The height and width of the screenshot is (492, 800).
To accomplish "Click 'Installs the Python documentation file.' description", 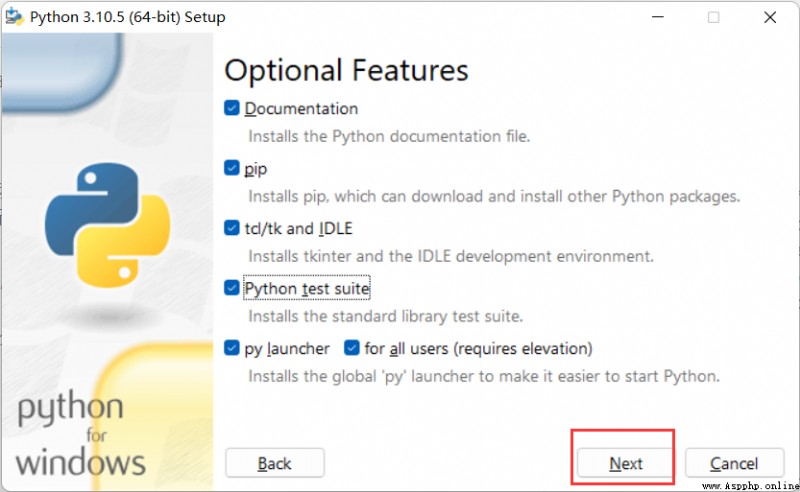I will click(389, 136).
